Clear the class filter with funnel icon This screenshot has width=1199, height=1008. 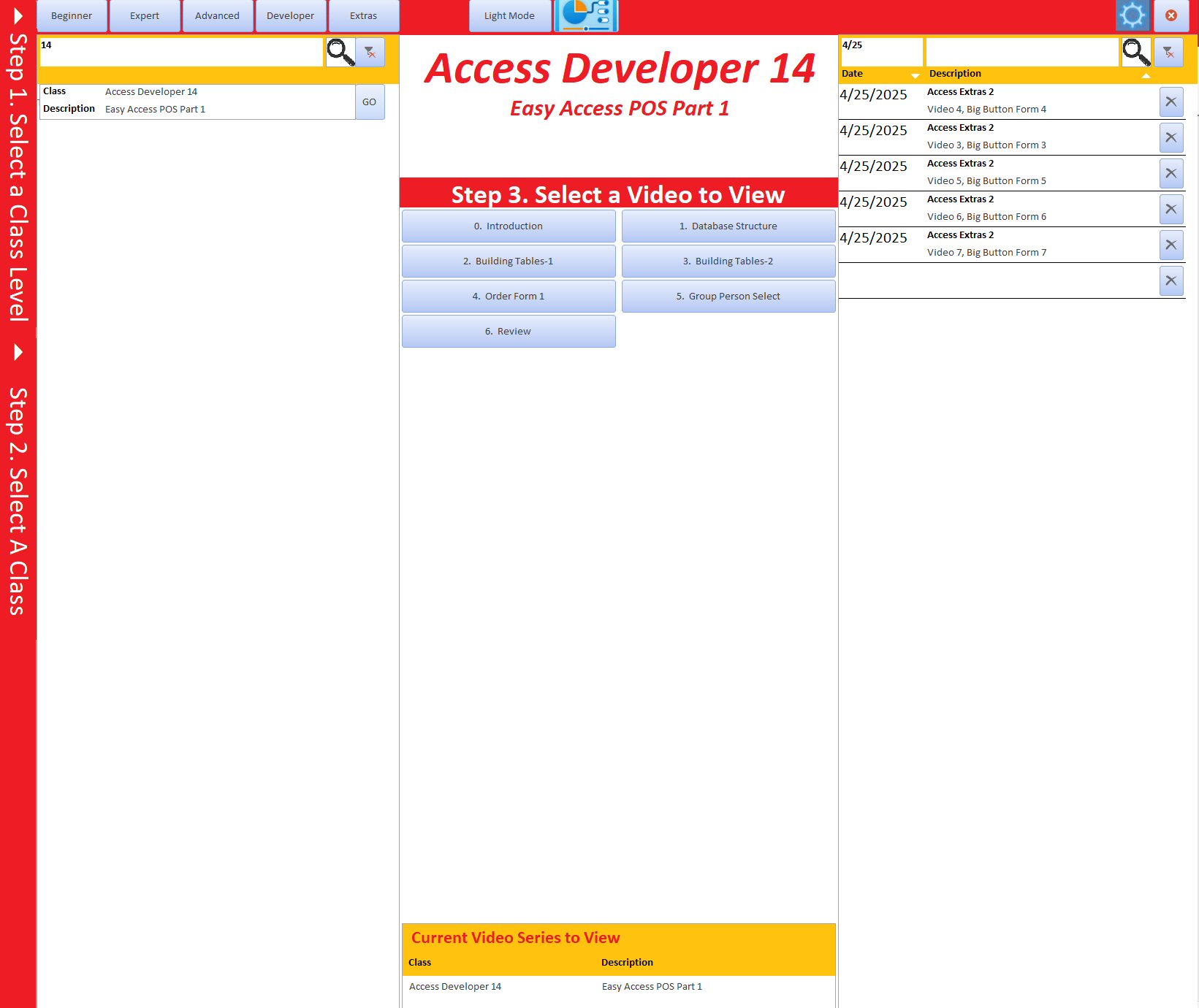tap(370, 52)
